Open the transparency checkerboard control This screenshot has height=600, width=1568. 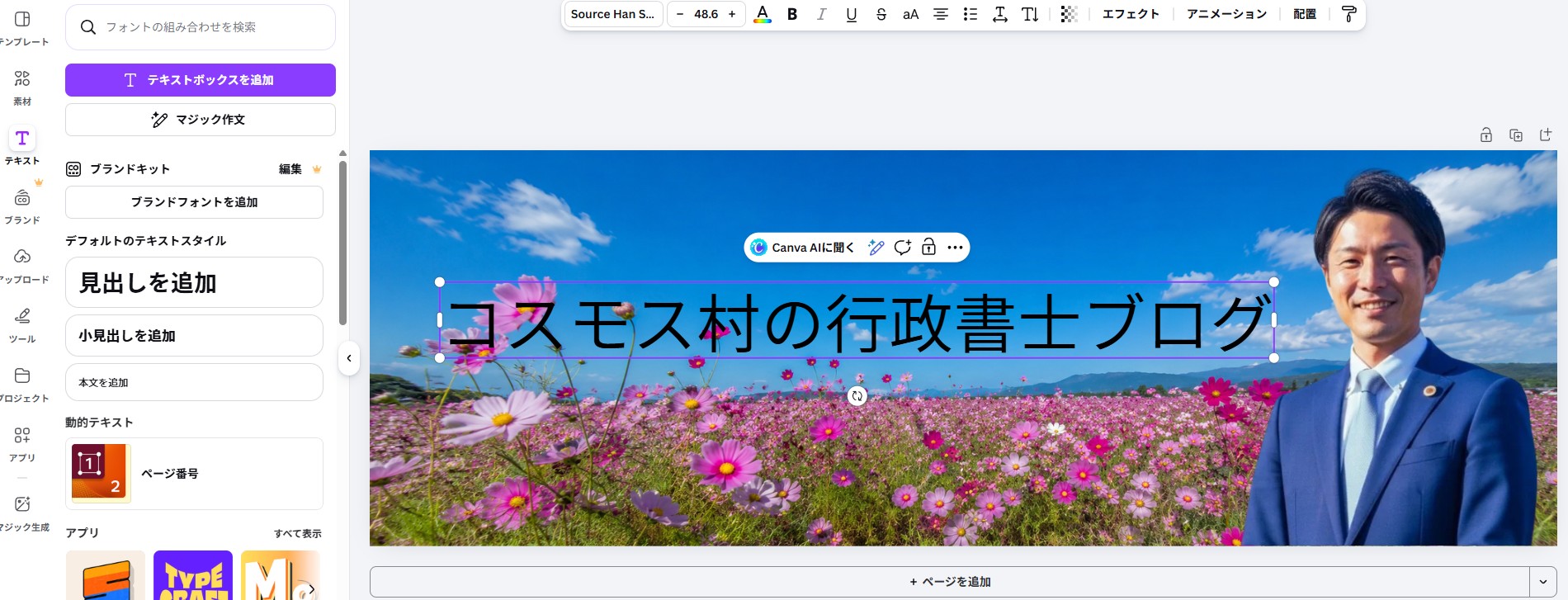1069,14
